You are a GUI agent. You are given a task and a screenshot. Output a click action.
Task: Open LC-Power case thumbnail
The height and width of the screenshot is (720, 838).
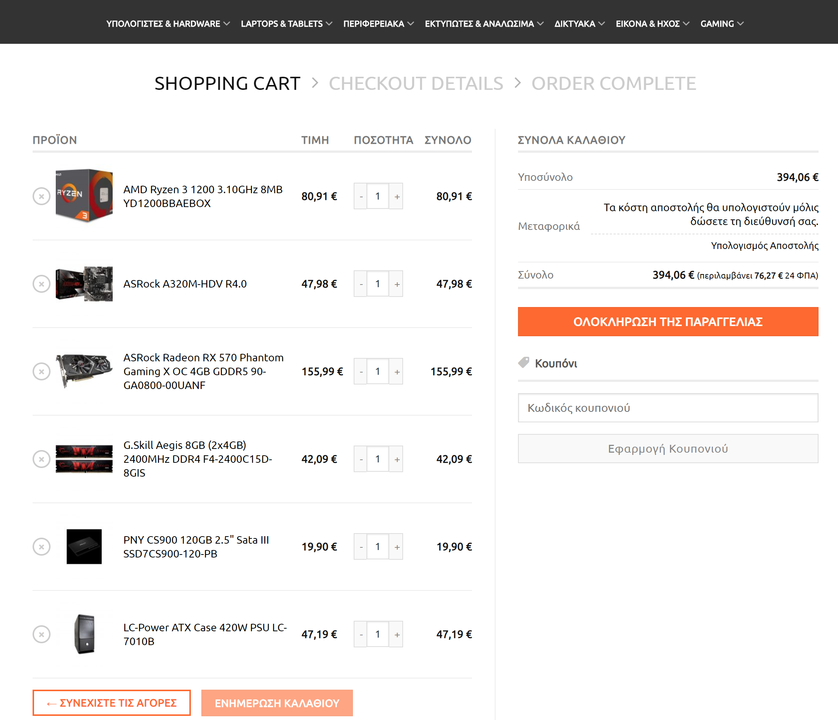[x=84, y=634]
